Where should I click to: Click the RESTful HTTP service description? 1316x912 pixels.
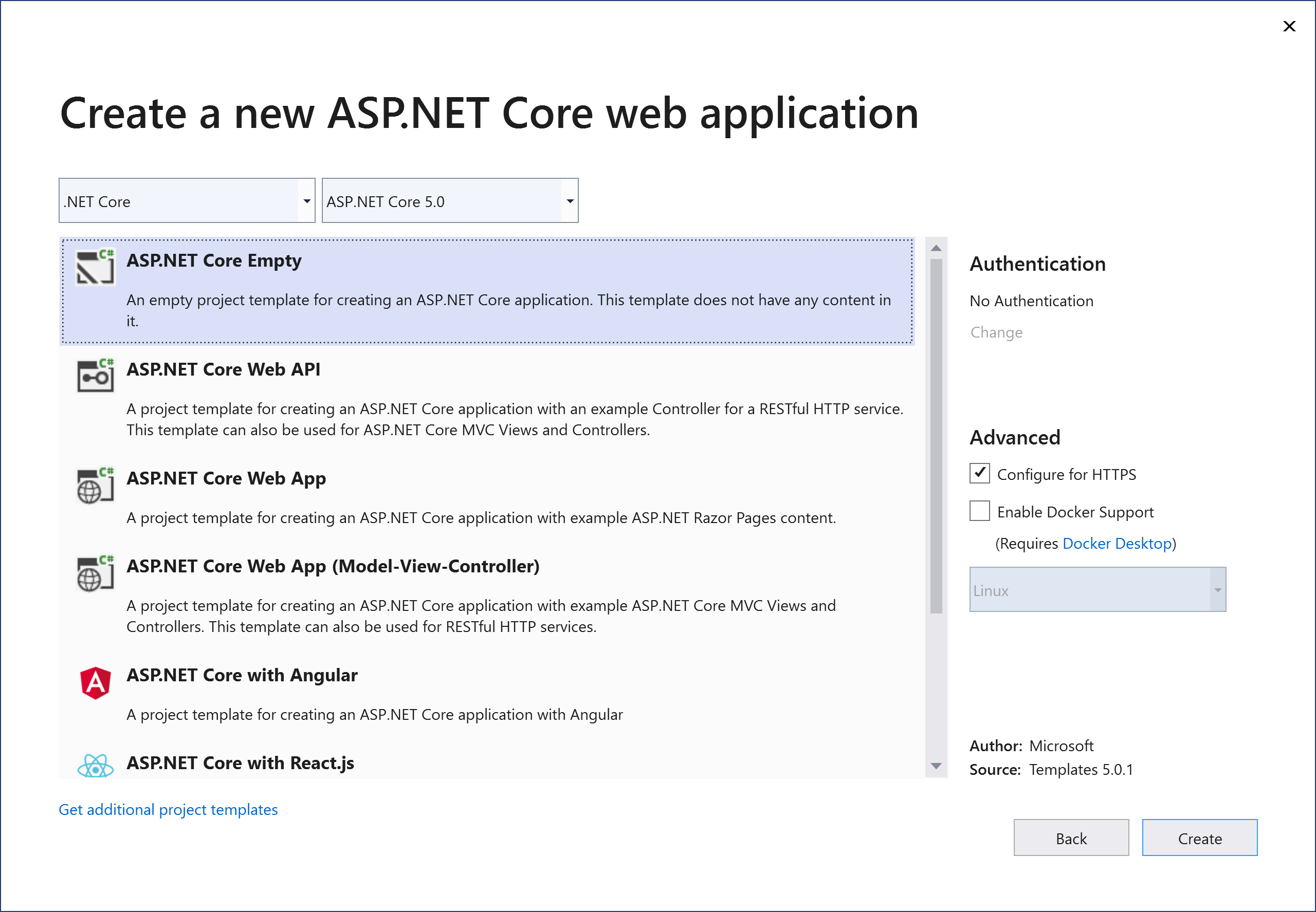[x=515, y=419]
